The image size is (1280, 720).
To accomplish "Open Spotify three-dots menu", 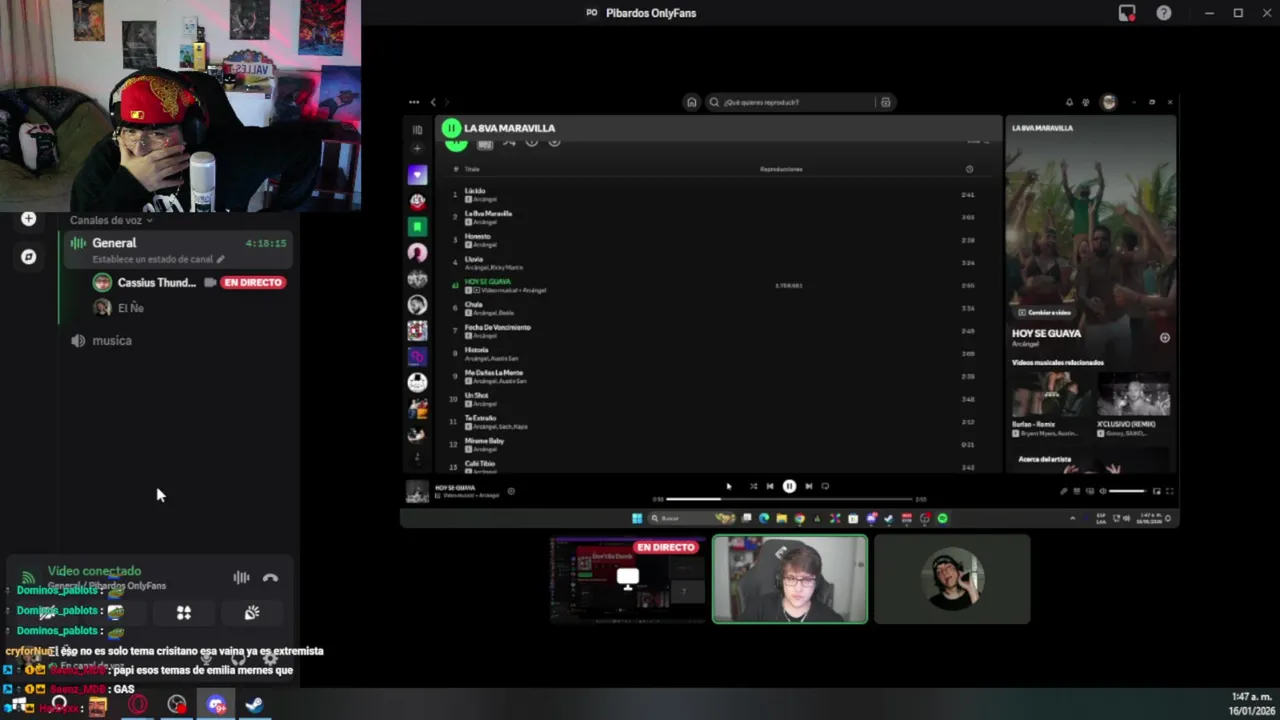I will (414, 102).
